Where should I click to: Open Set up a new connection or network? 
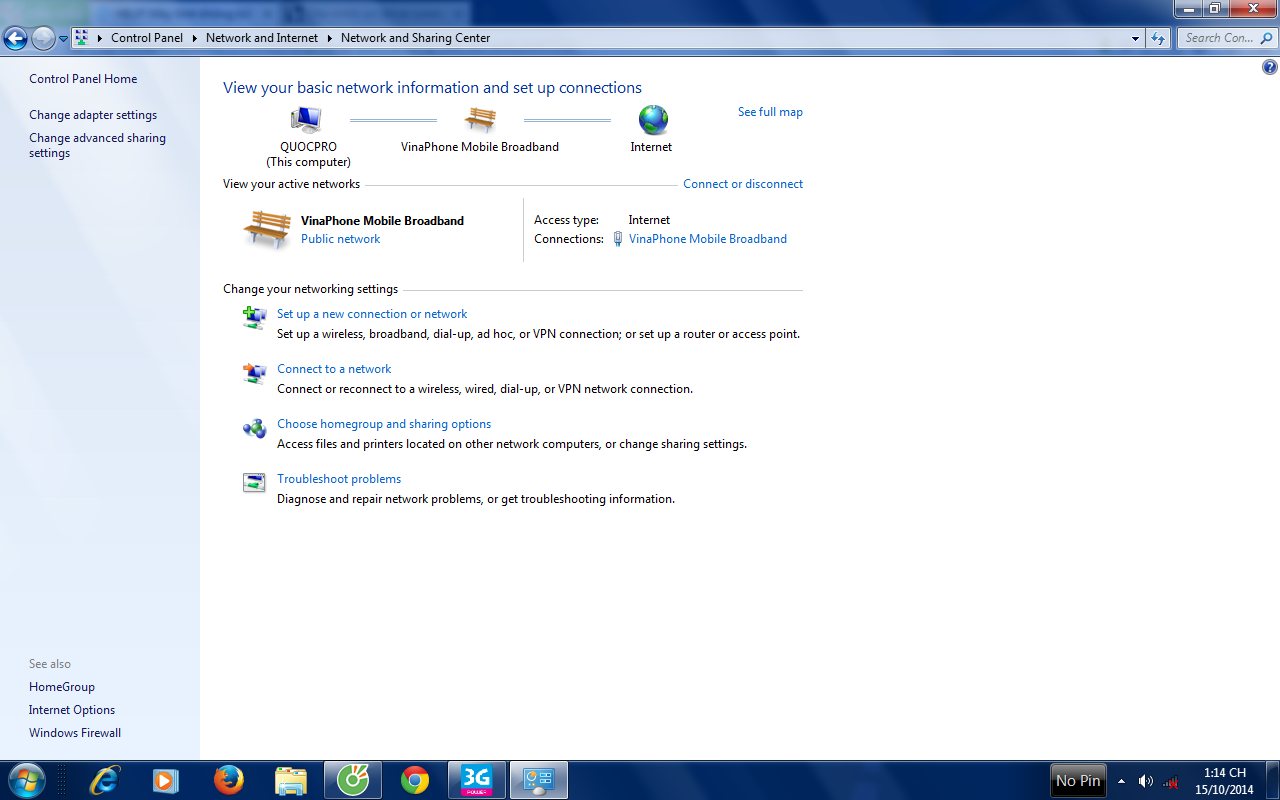[x=372, y=314]
